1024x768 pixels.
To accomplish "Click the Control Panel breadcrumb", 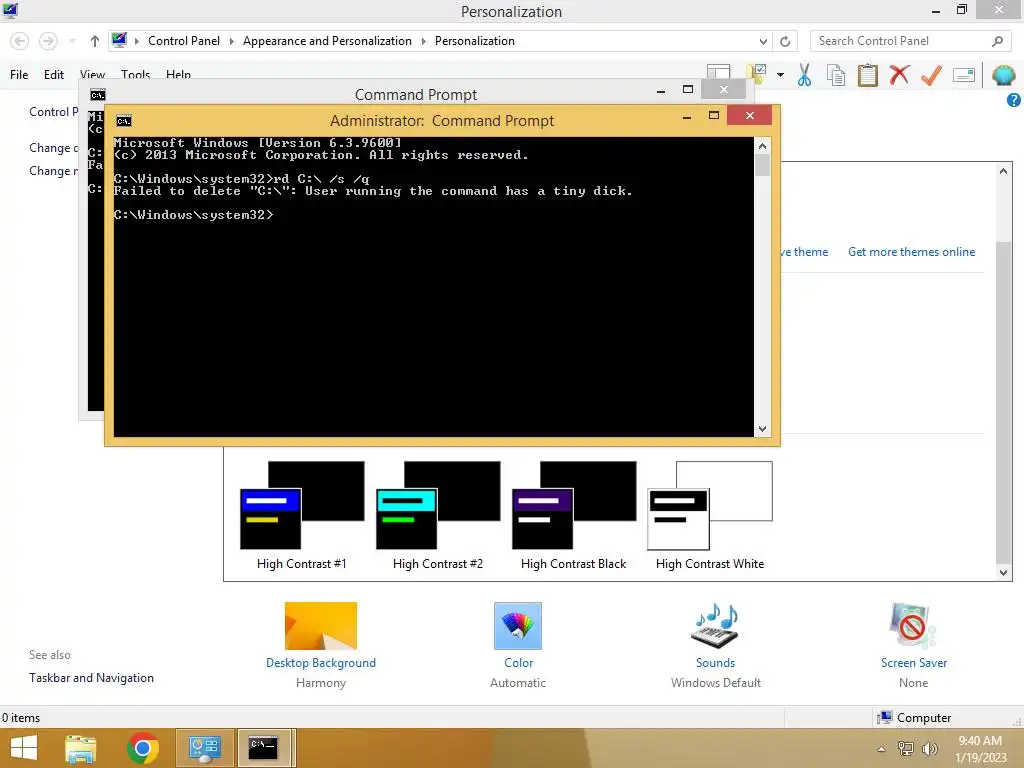I will click(x=184, y=40).
